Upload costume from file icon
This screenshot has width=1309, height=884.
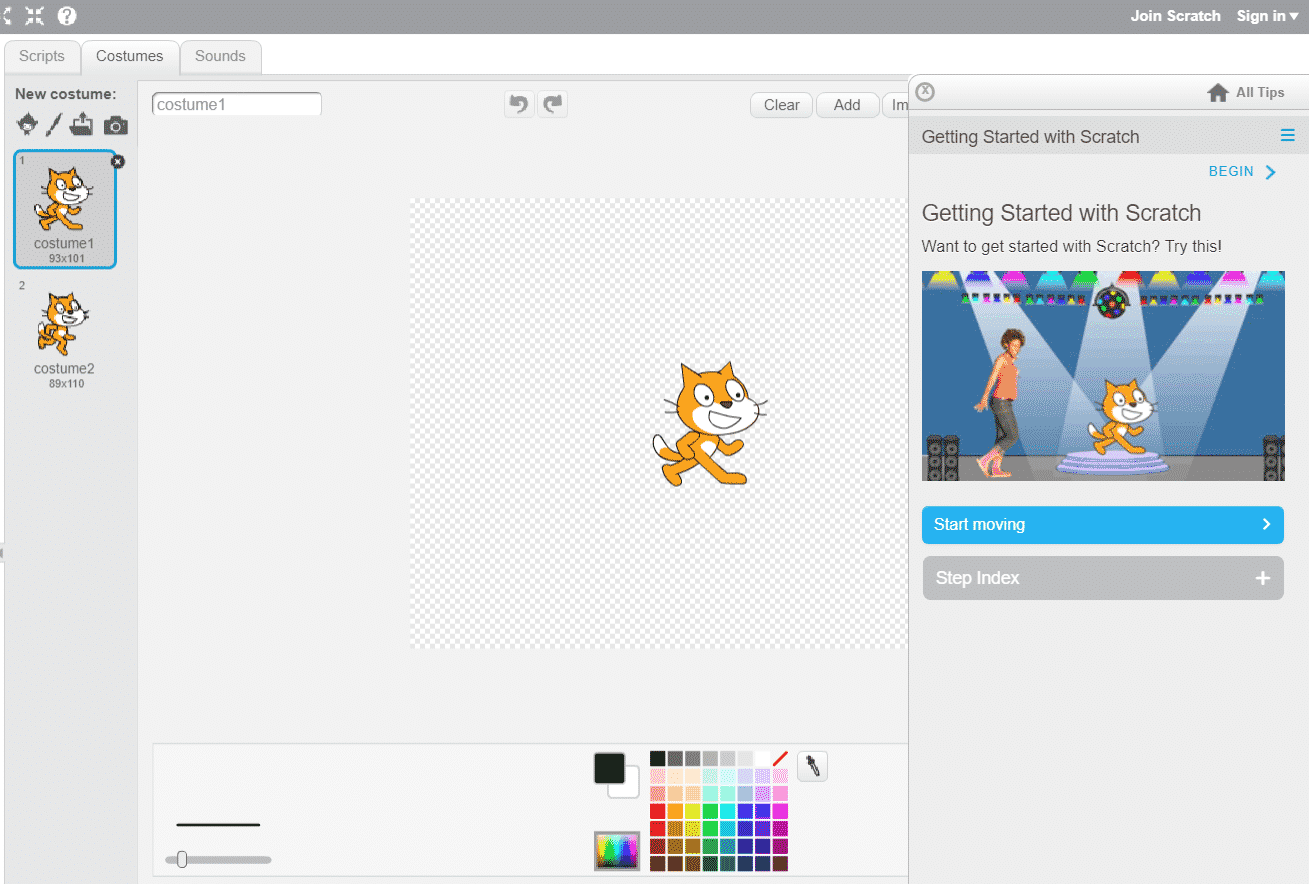point(82,125)
